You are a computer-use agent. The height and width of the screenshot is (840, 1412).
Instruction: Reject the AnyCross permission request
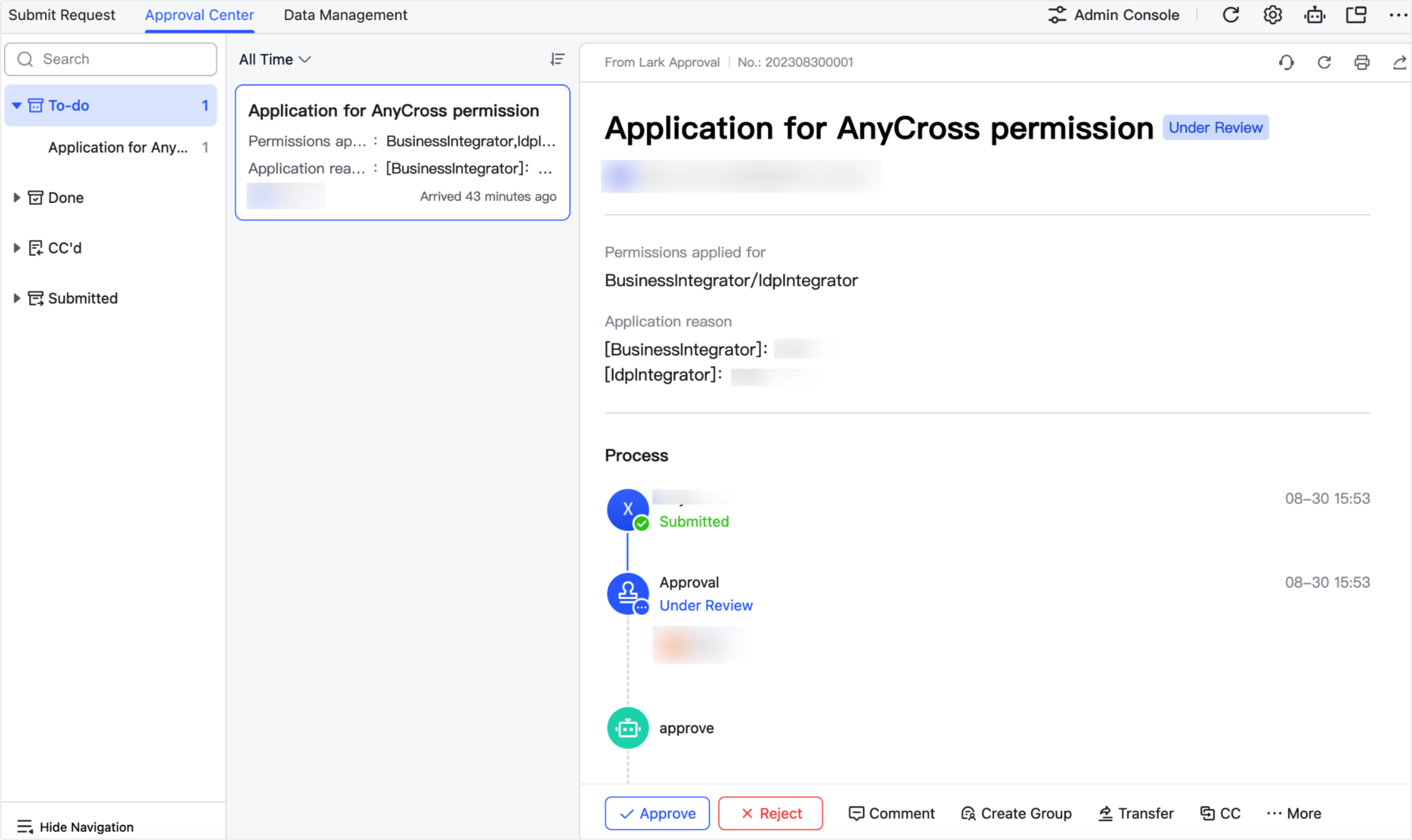(x=770, y=813)
